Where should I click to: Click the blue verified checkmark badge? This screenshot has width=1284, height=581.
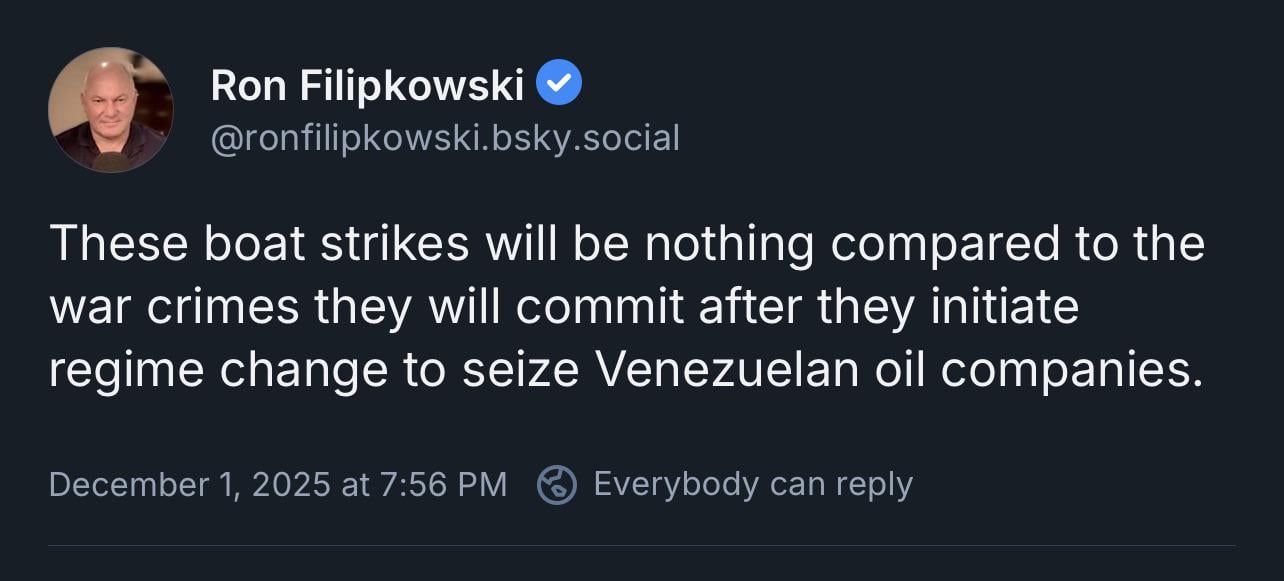[559, 86]
